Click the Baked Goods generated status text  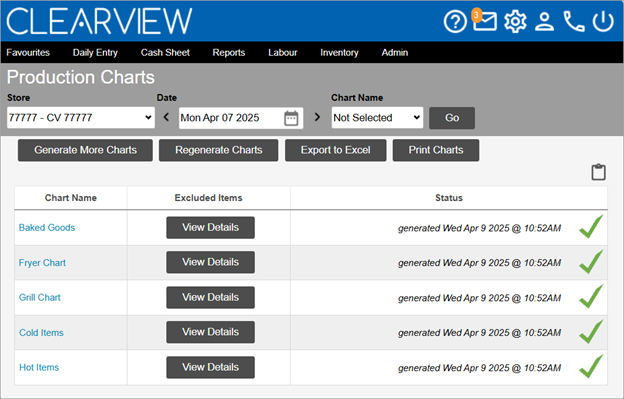480,228
